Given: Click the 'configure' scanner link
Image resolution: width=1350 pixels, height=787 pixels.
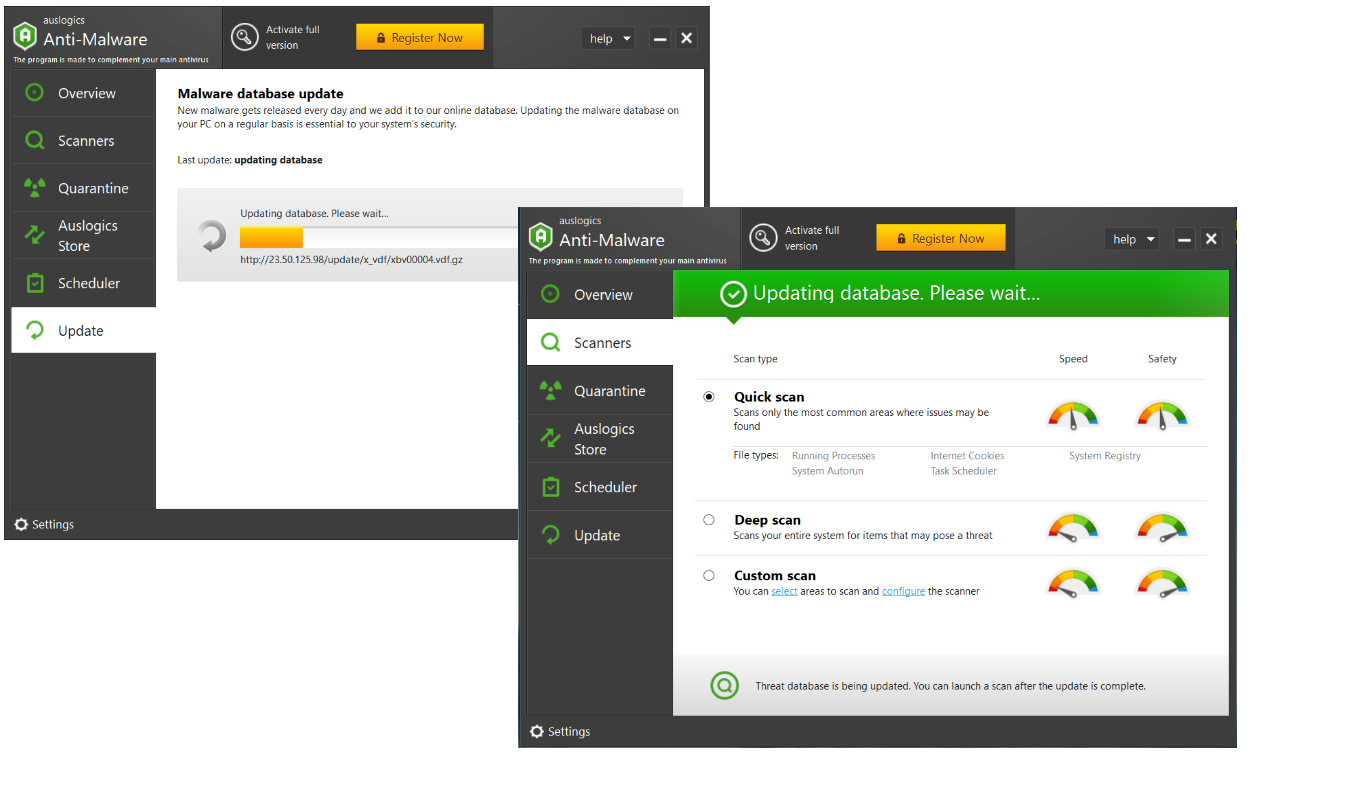Looking at the screenshot, I should [x=903, y=591].
